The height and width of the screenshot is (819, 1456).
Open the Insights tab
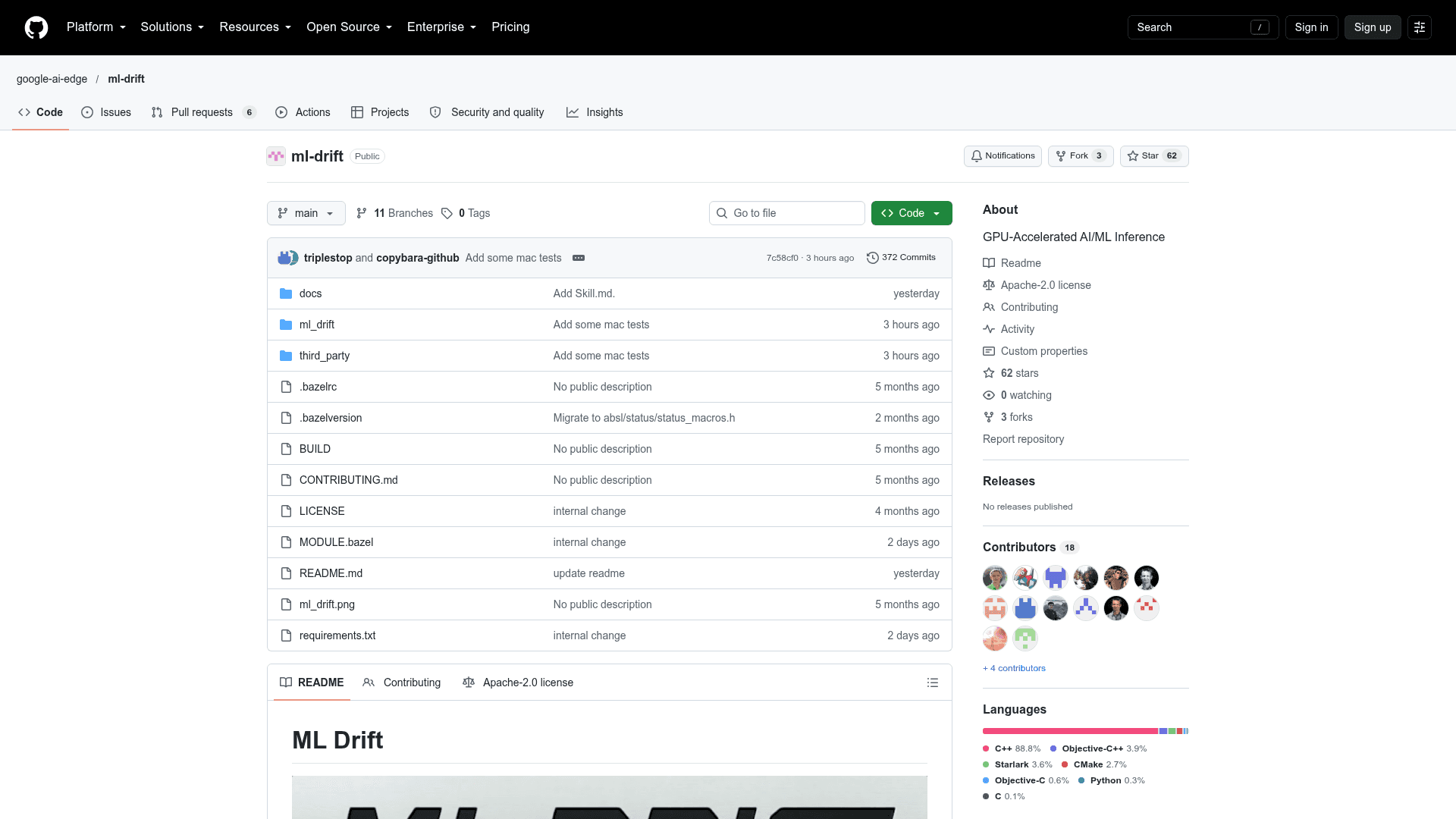(595, 112)
